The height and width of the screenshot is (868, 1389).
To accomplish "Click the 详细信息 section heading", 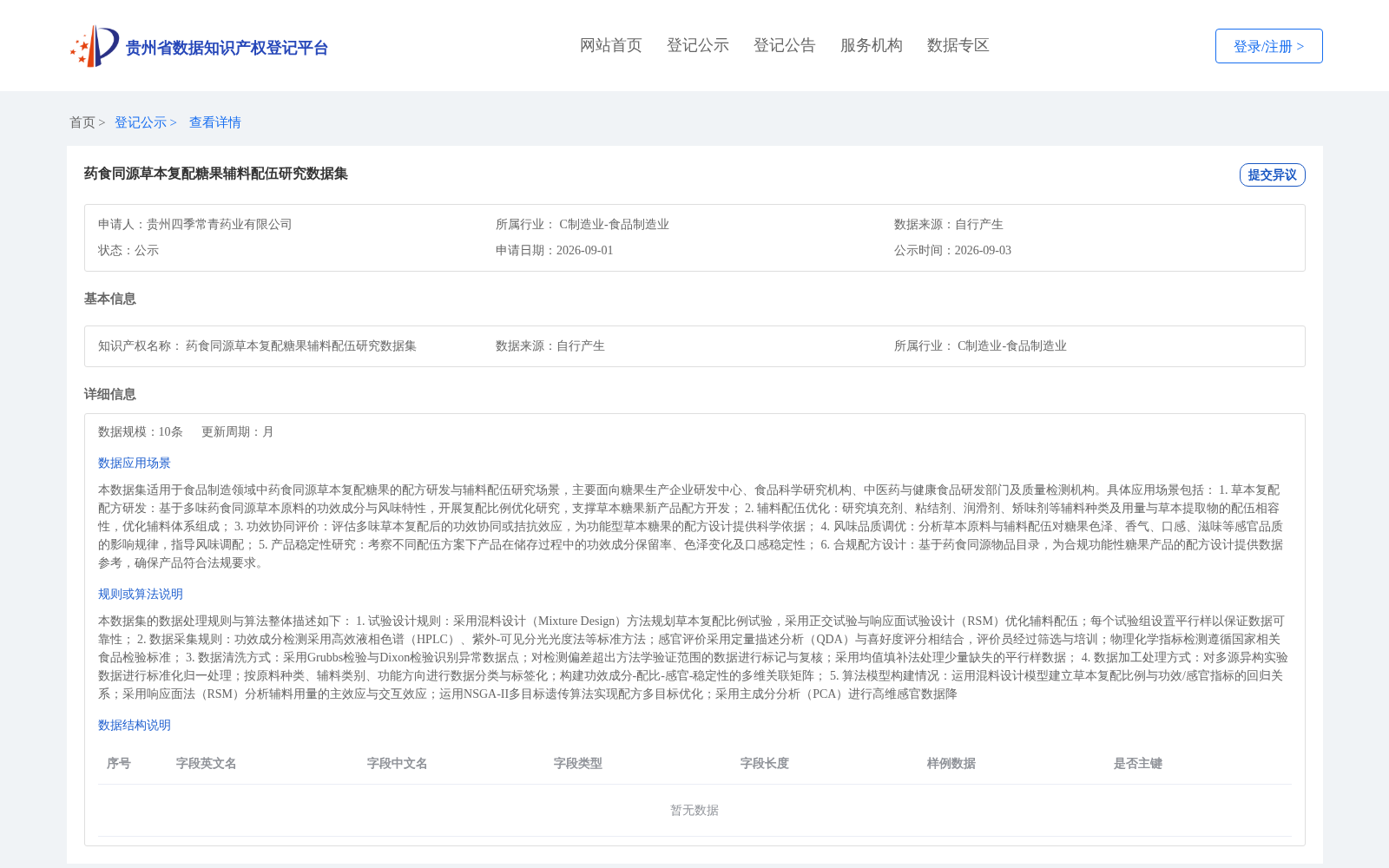I will pos(110,394).
